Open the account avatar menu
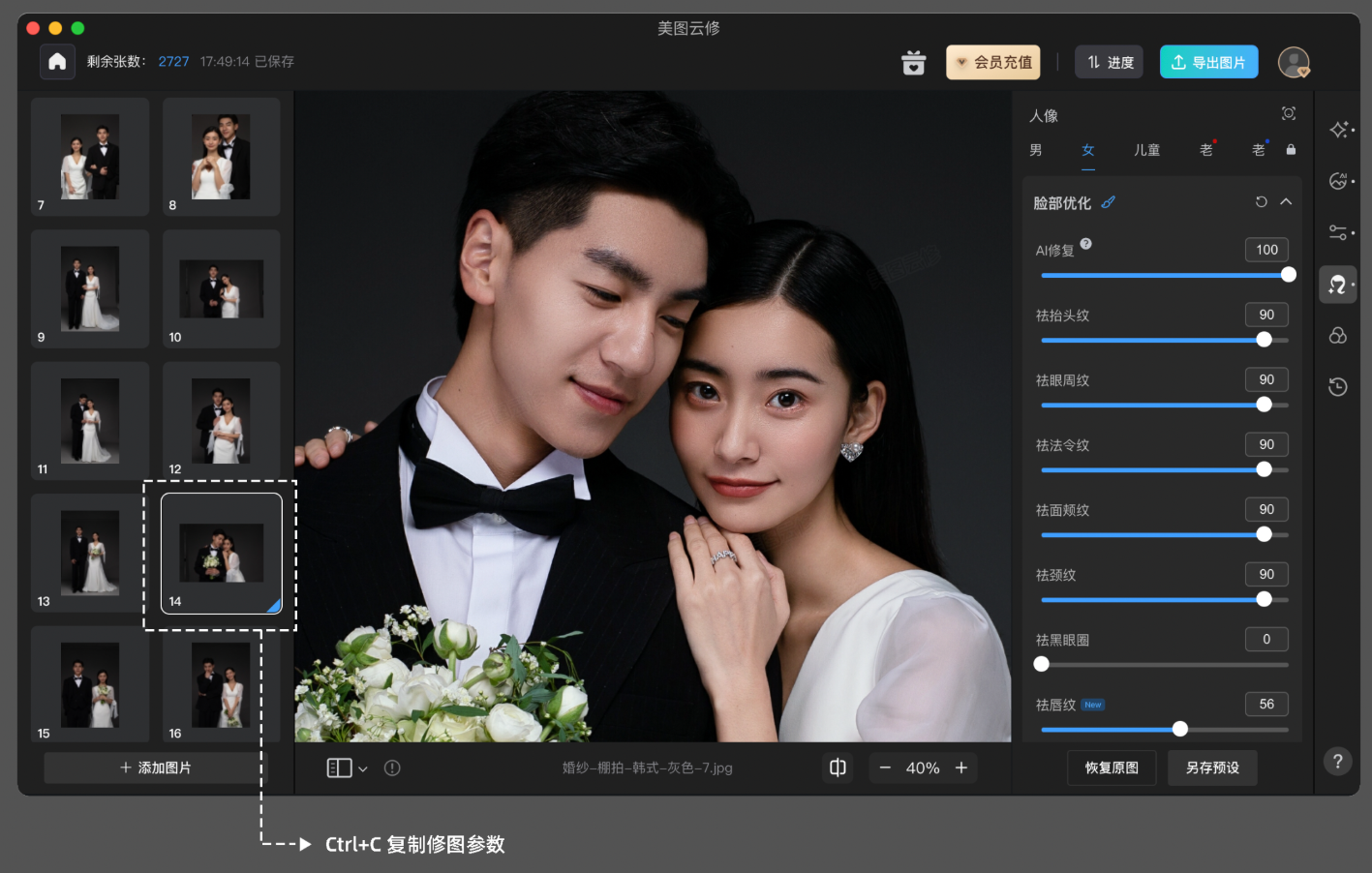Image resolution: width=1372 pixels, height=873 pixels. 1294,61
